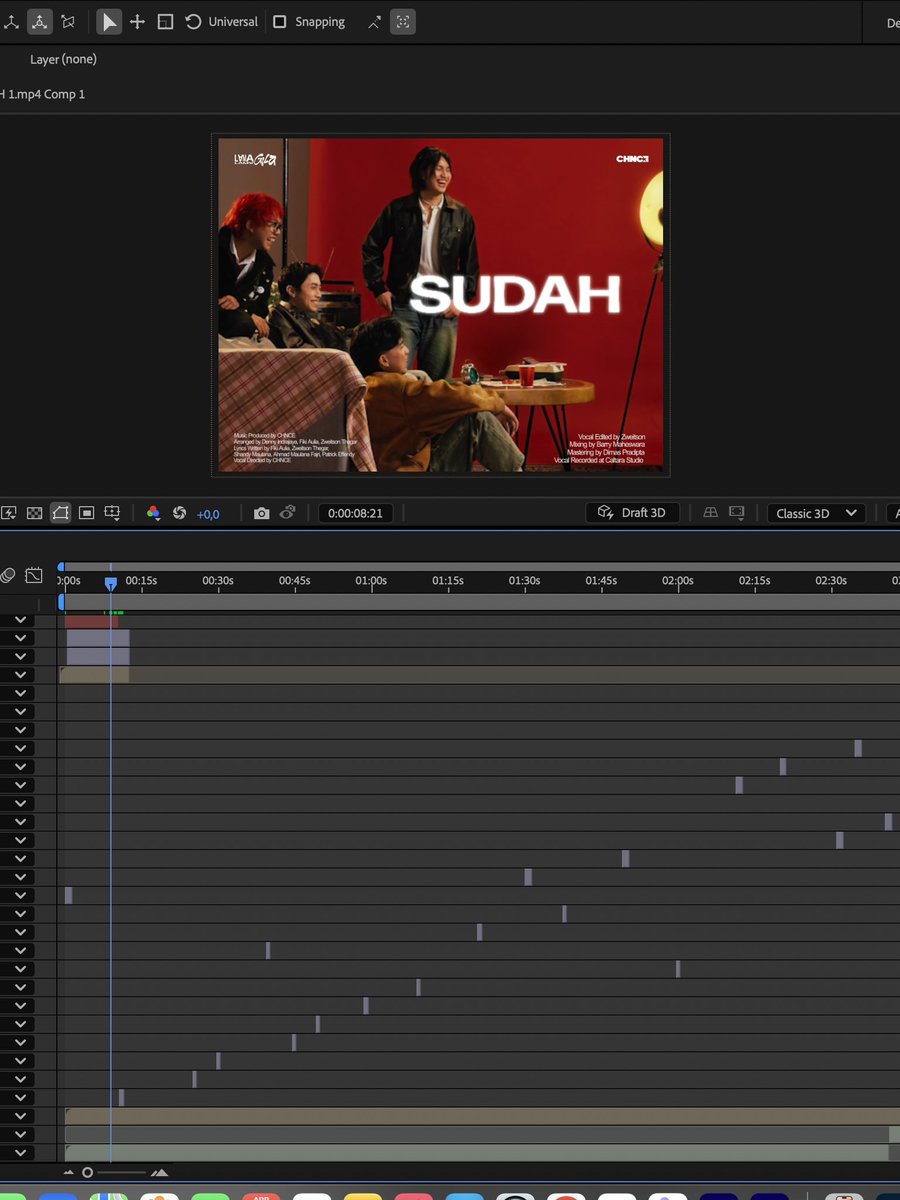
Task: Open the Show Channel RGB circles icon
Action: 153,513
